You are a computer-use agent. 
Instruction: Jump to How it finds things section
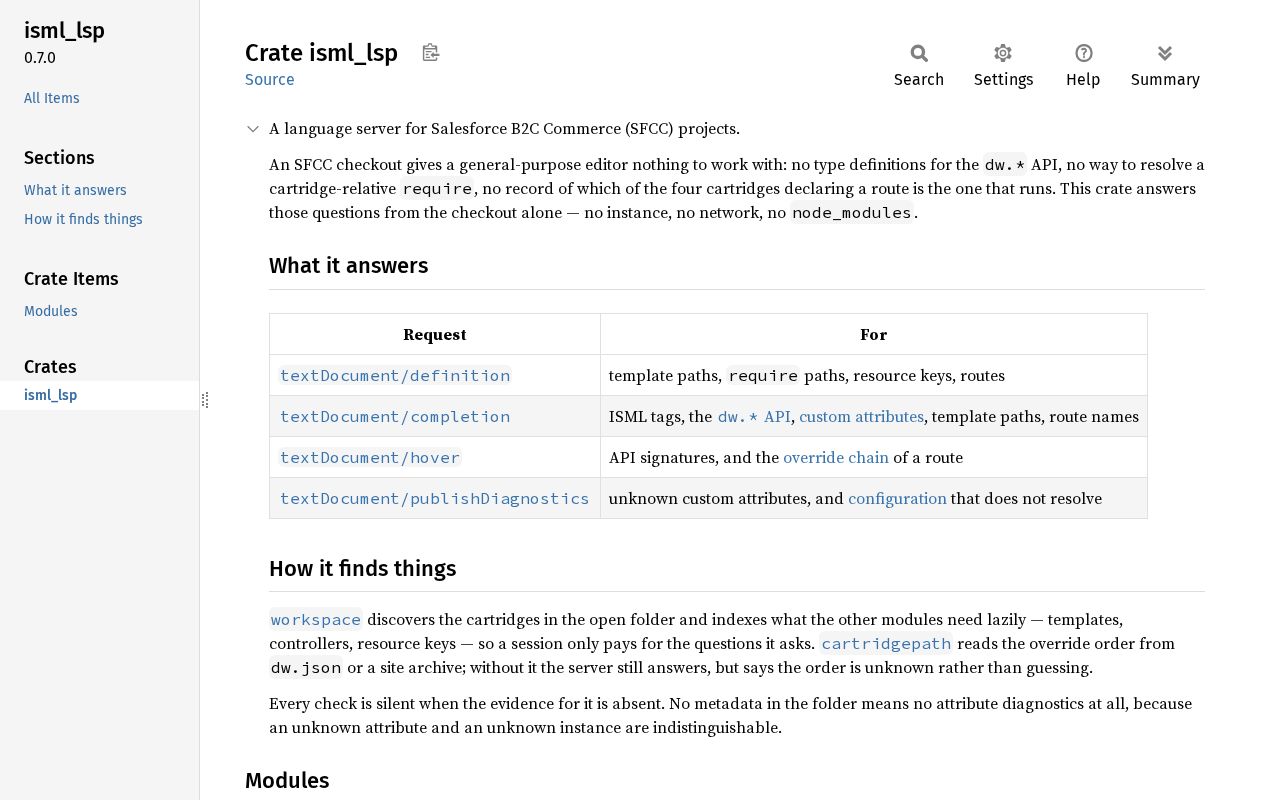click(83, 219)
